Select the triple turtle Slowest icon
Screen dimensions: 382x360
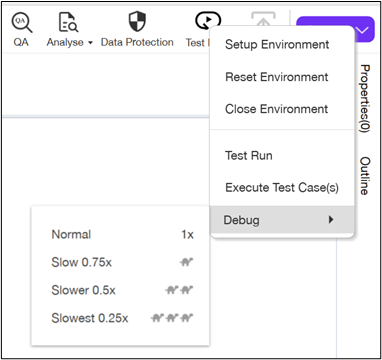click(x=172, y=318)
